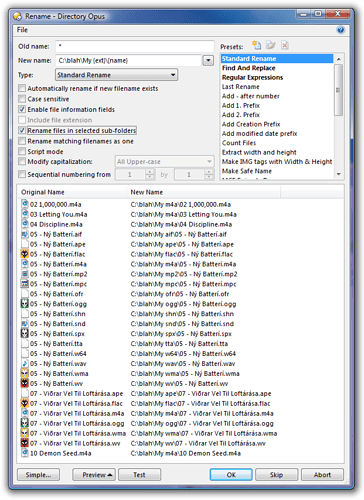This screenshot has height=500, width=364.
Task: Click the icon of 05 - Ný Batterí.ogg
Action: pyautogui.click(x=25, y=304)
